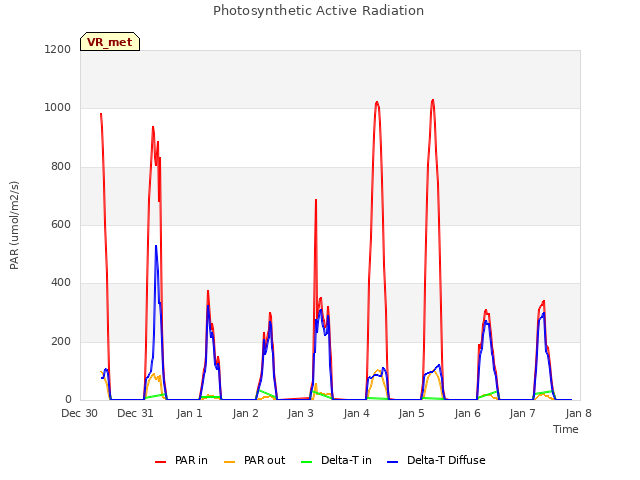
Task: Click the Jan 1 x-axis tick label
Action: (190, 413)
